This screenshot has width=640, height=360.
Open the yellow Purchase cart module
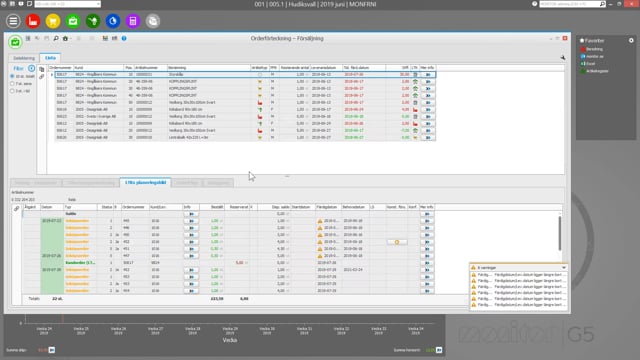click(x=53, y=21)
